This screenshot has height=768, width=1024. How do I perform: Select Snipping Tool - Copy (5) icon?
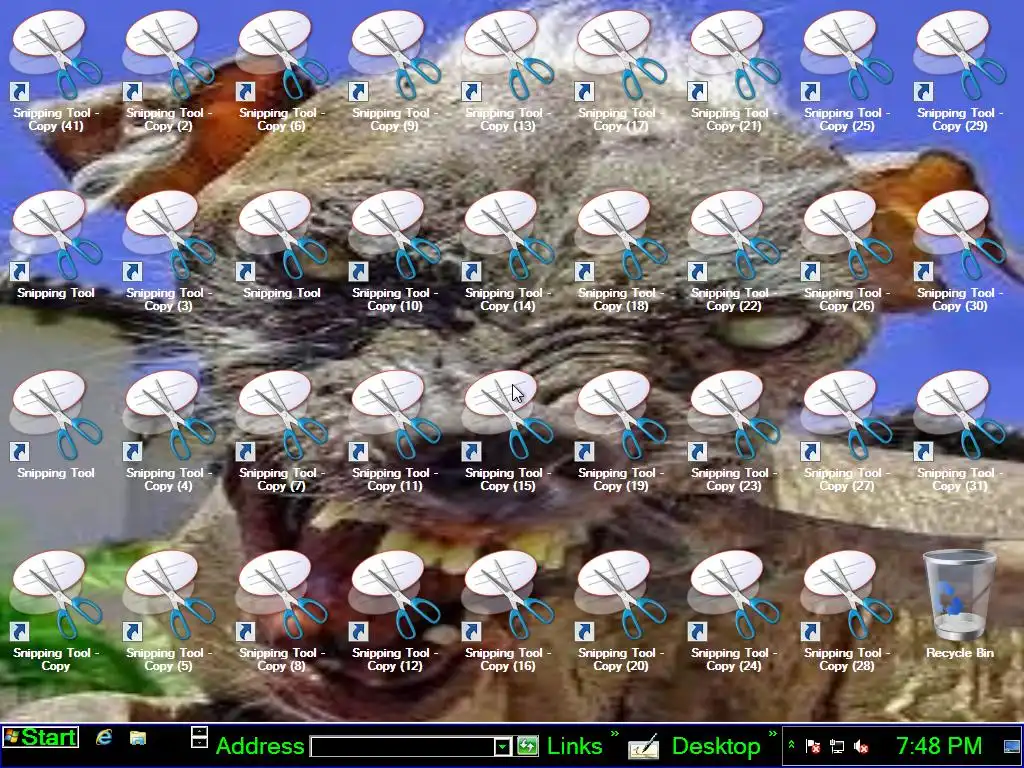click(168, 611)
